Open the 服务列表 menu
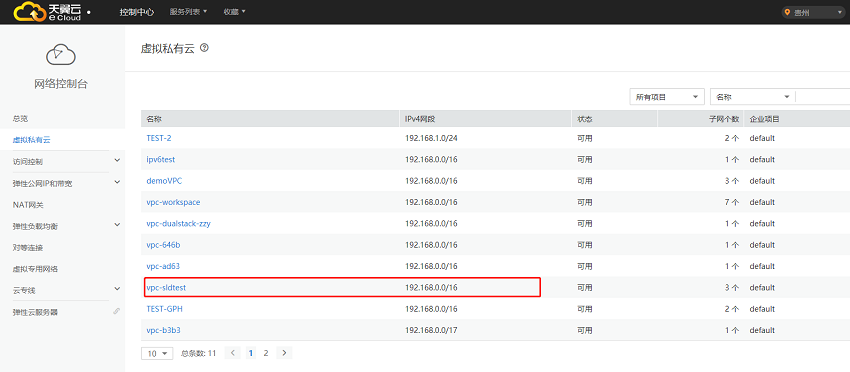The width and height of the screenshot is (850, 372). (188, 12)
